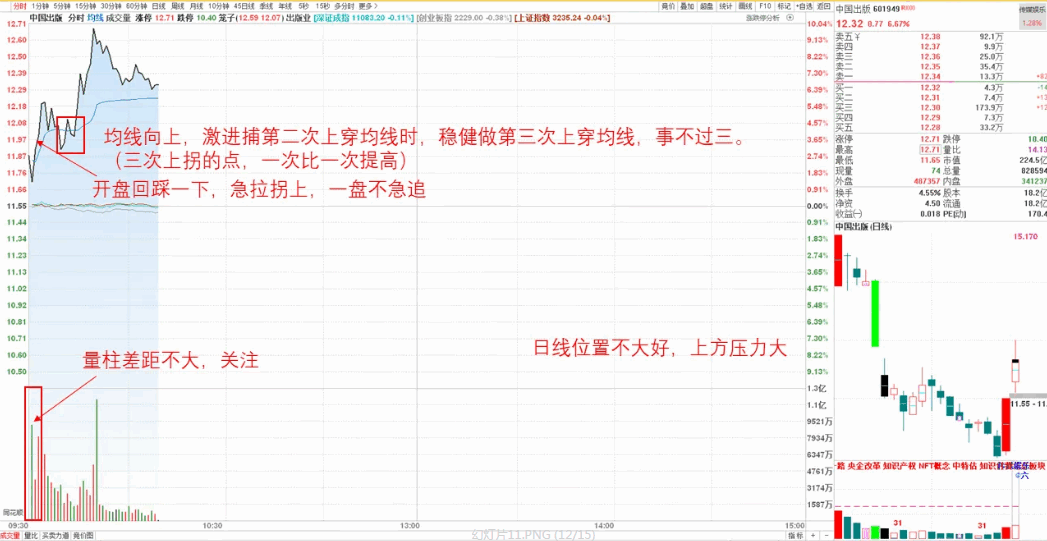The width and height of the screenshot is (1047, 541).
Task: Switch to the 15分钟 chart period
Action: click(85, 6)
